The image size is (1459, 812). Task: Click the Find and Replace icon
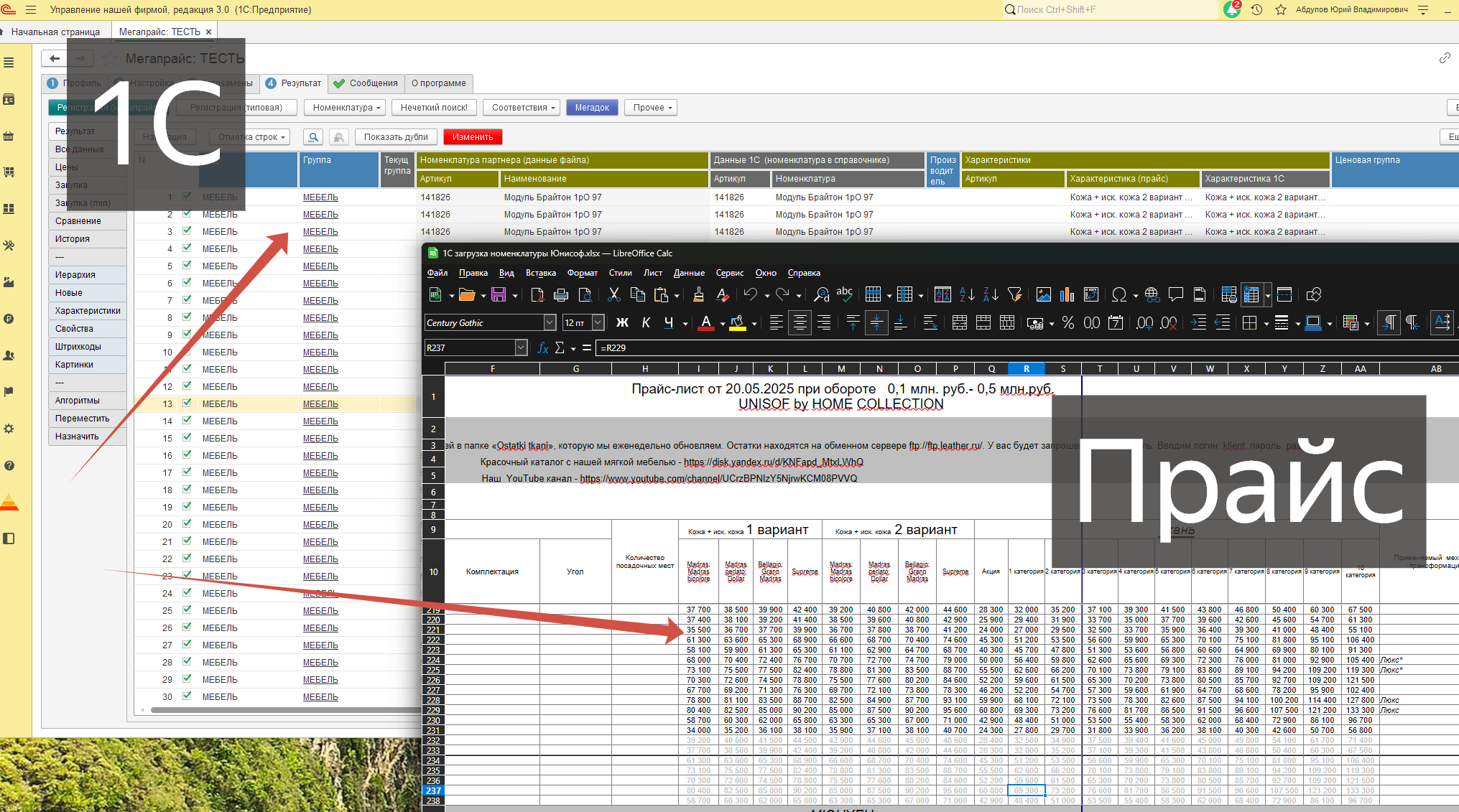click(x=821, y=294)
